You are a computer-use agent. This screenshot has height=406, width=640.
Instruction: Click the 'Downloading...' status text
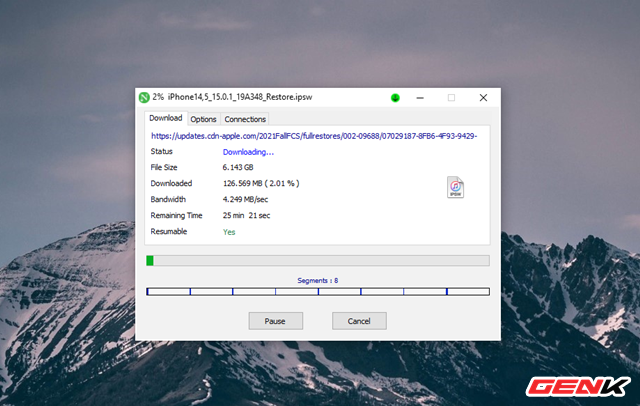248,152
